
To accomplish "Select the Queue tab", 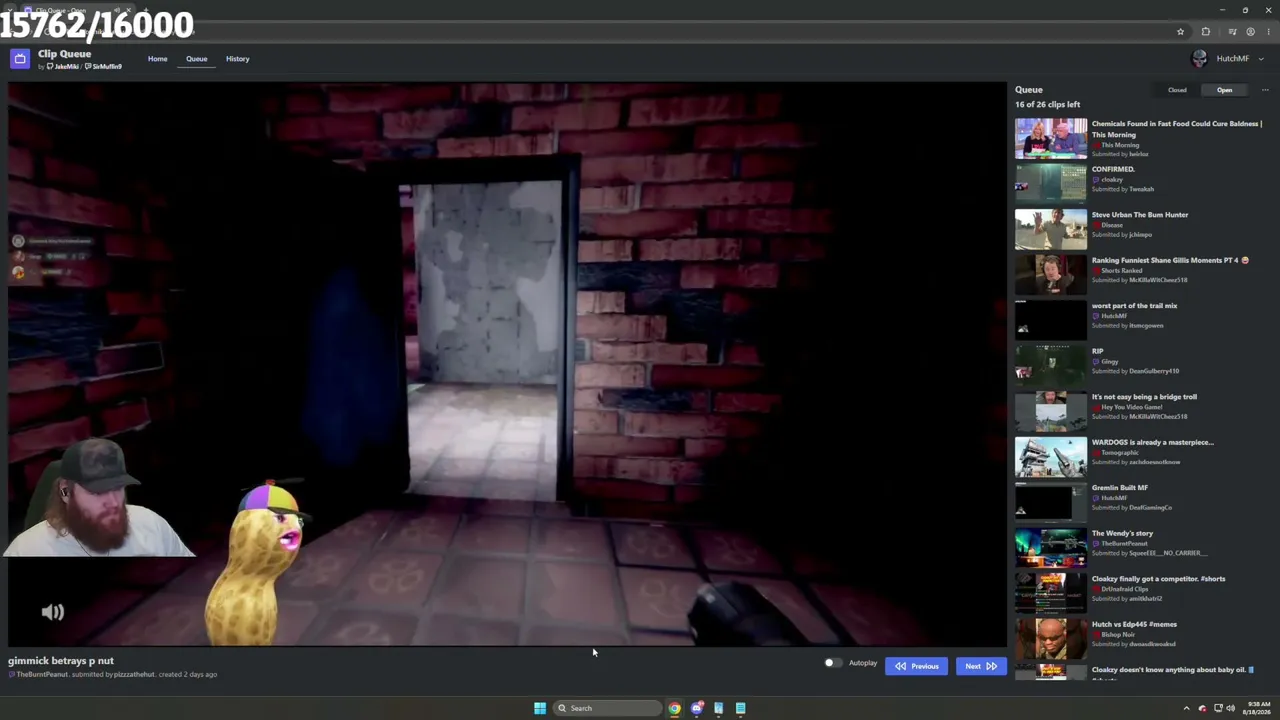I will pos(196,59).
